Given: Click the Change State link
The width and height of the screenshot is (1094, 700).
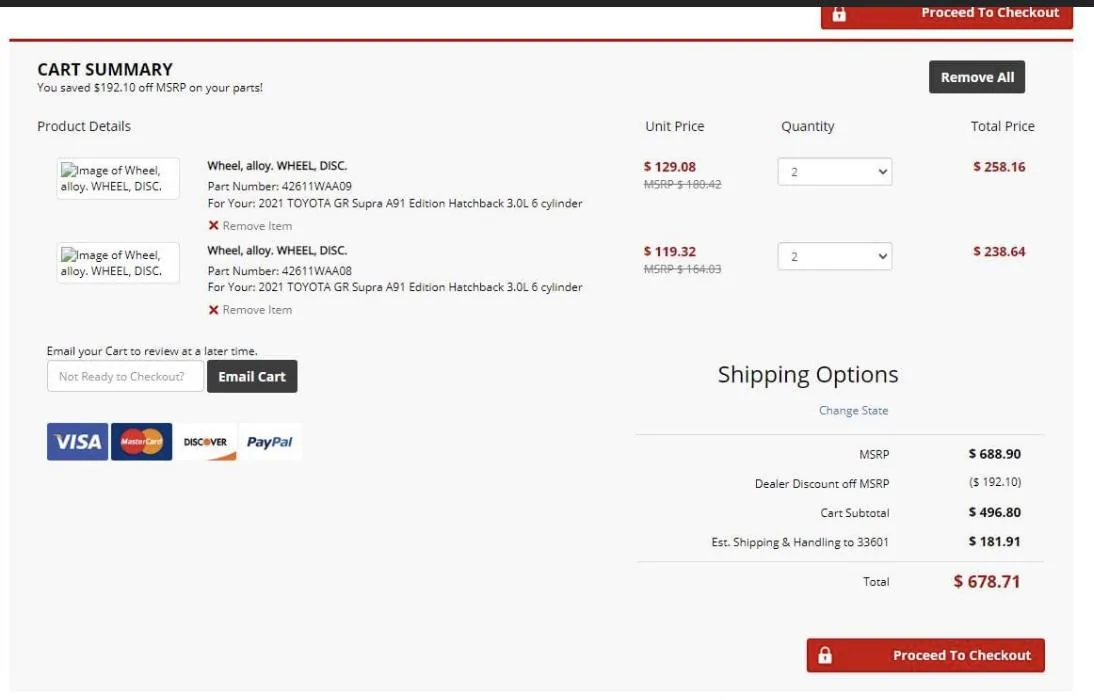Looking at the screenshot, I should pyautogui.click(x=853, y=410).
